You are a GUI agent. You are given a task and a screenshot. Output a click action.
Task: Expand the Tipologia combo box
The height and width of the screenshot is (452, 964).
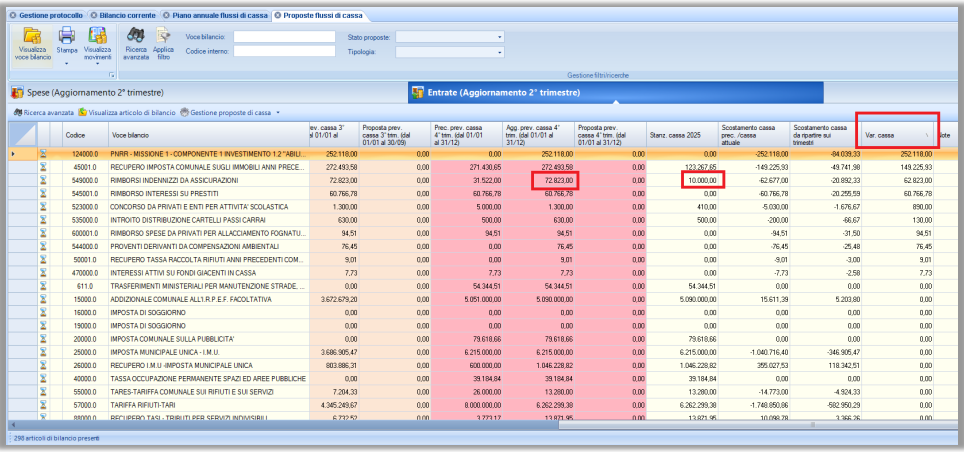click(x=500, y=51)
